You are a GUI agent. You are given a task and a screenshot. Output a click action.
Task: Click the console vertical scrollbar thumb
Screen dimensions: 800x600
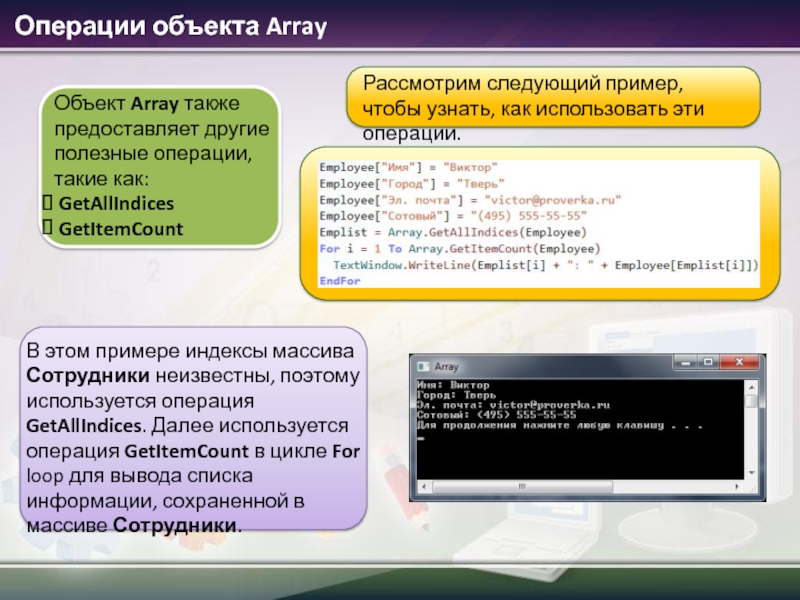(751, 401)
